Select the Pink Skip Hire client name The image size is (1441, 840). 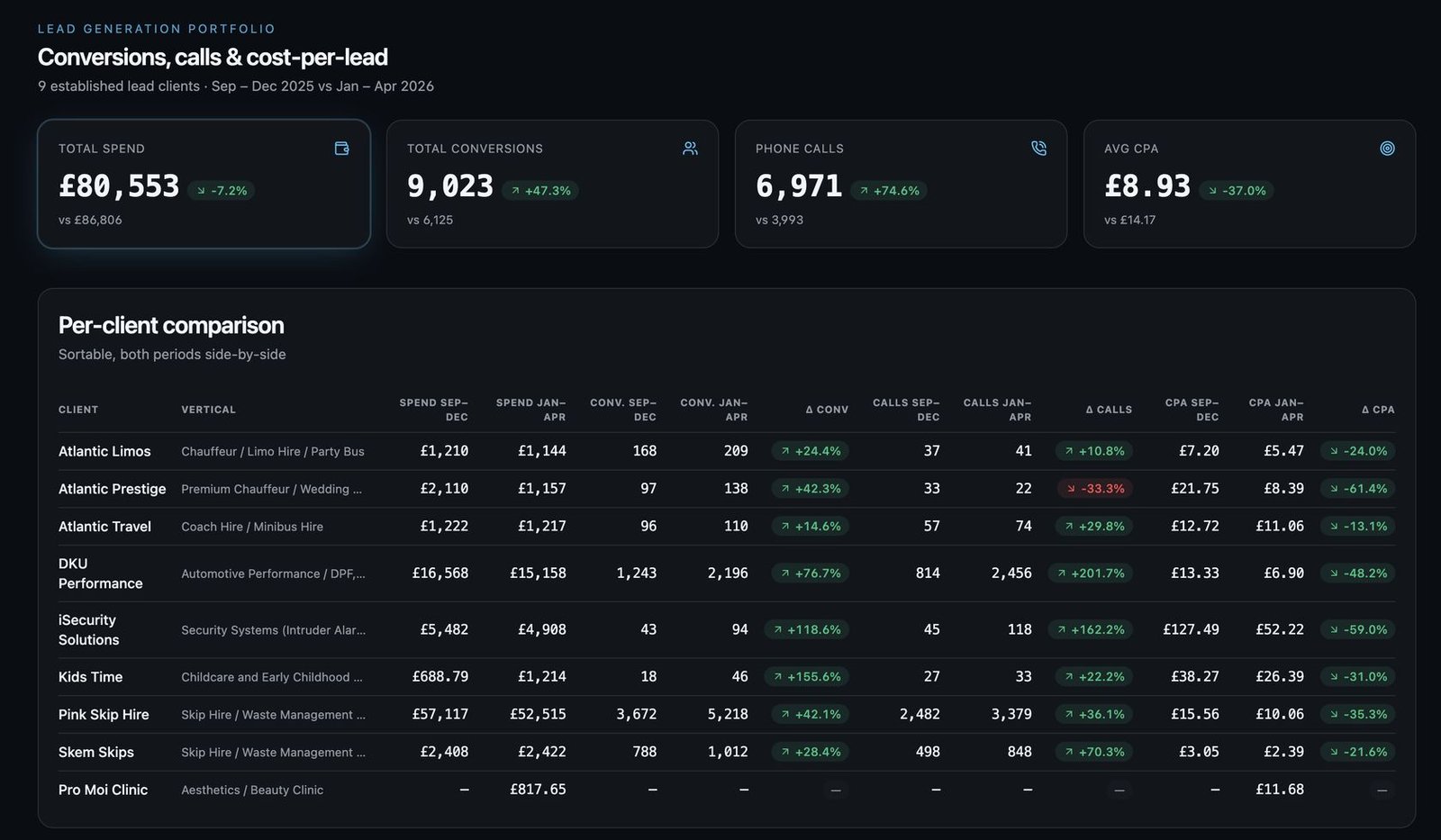[x=104, y=715]
